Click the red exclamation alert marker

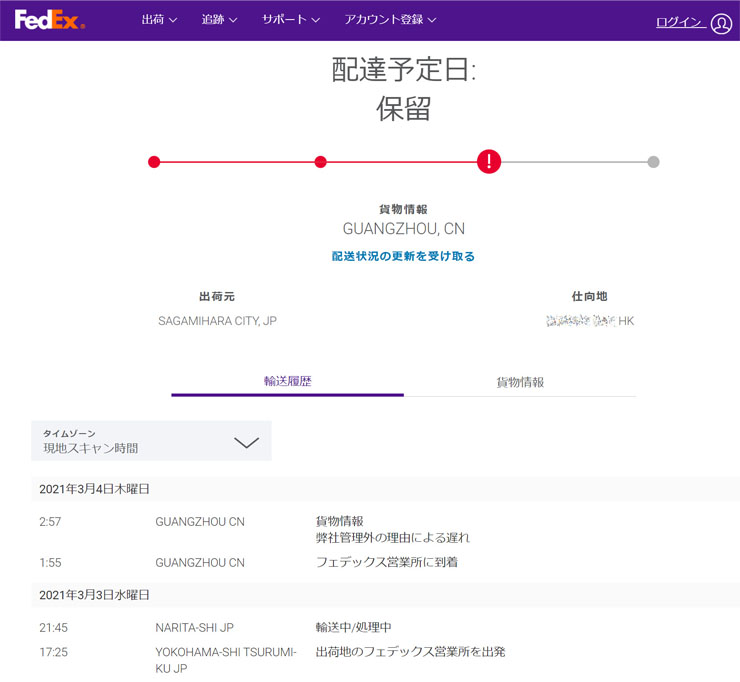click(x=488, y=161)
